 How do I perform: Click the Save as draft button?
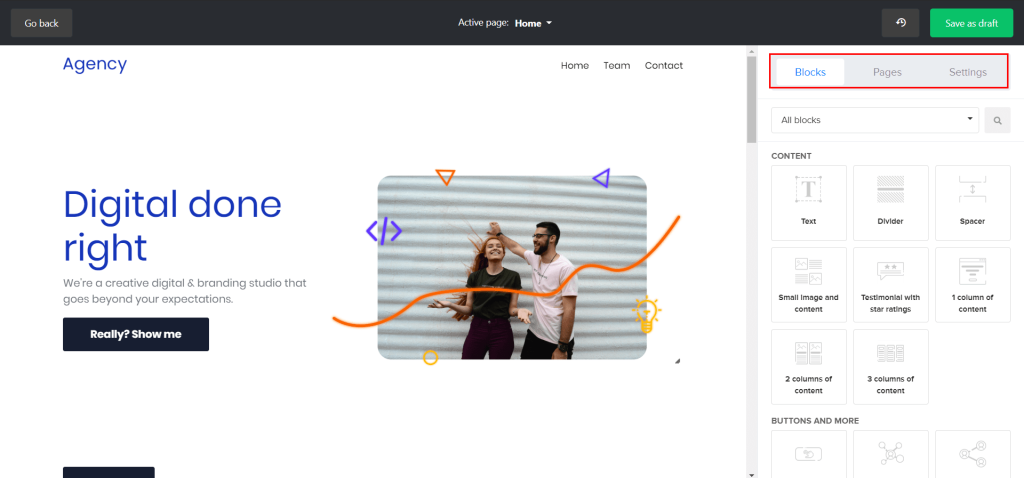tap(970, 23)
